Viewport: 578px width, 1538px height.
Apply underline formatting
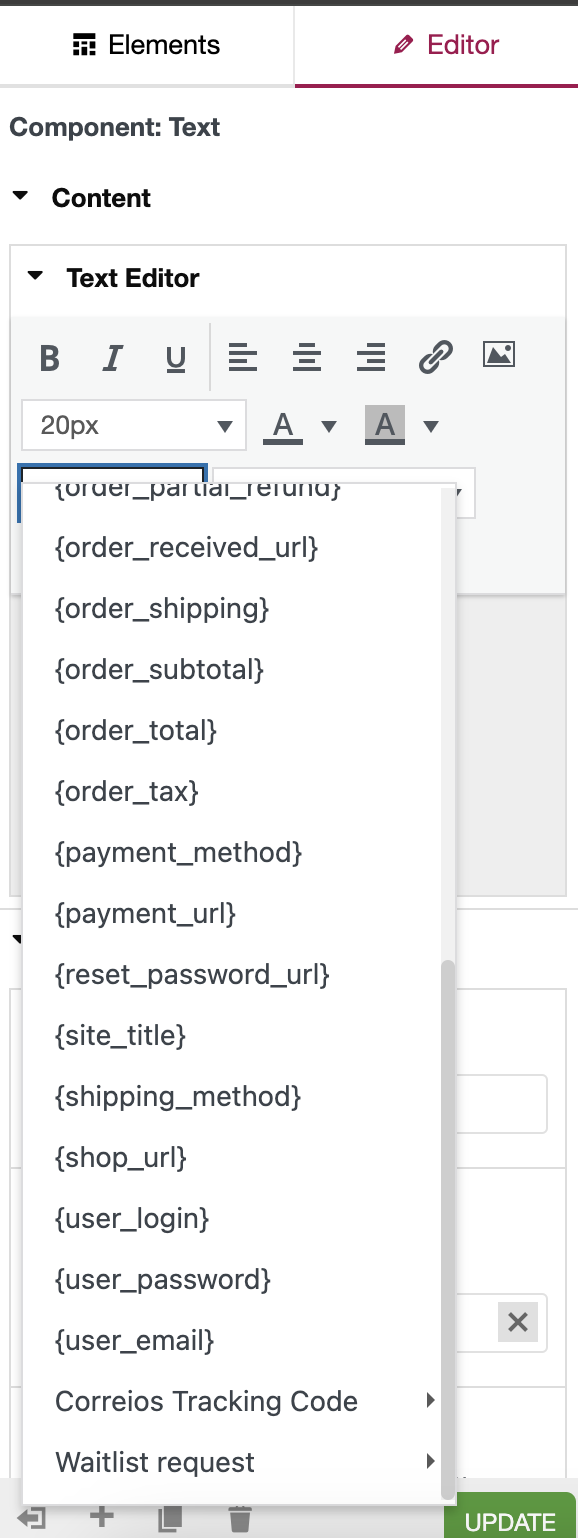pyautogui.click(x=176, y=357)
